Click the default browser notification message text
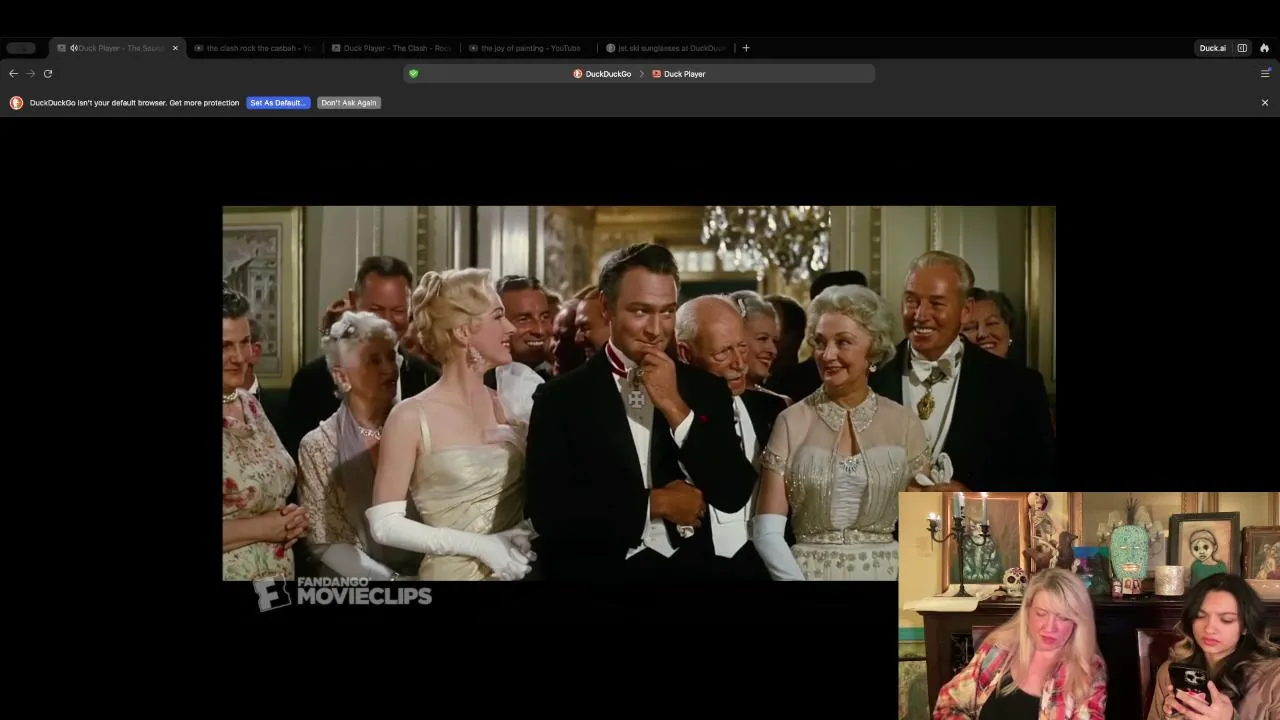The height and width of the screenshot is (720, 1280). [134, 103]
